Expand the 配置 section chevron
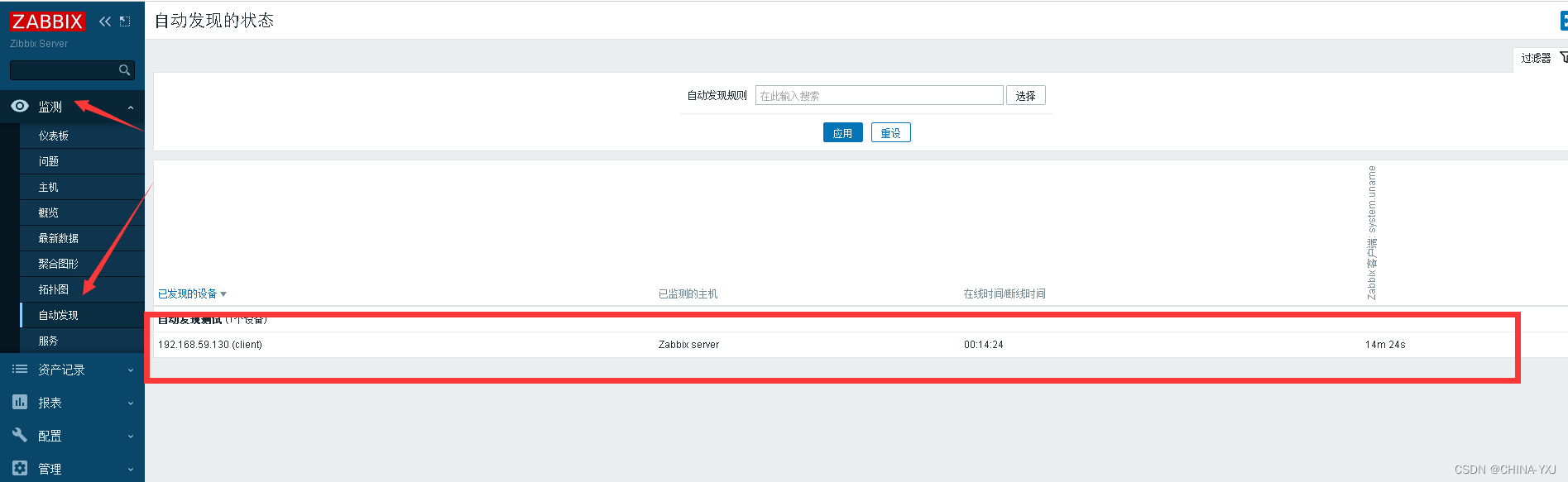The image size is (1568, 482). tap(131, 437)
